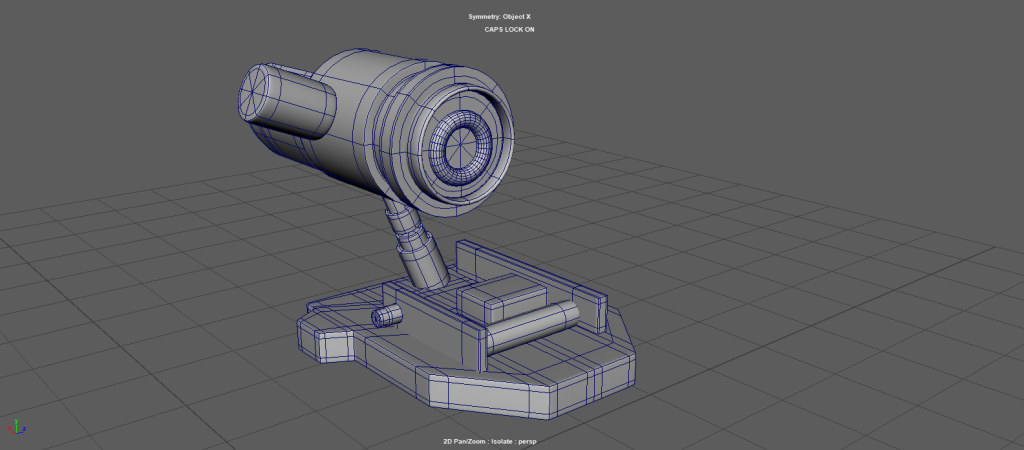Click the XYZ axis orientation gizmo
Screen dimensions: 1024x450
point(16,426)
